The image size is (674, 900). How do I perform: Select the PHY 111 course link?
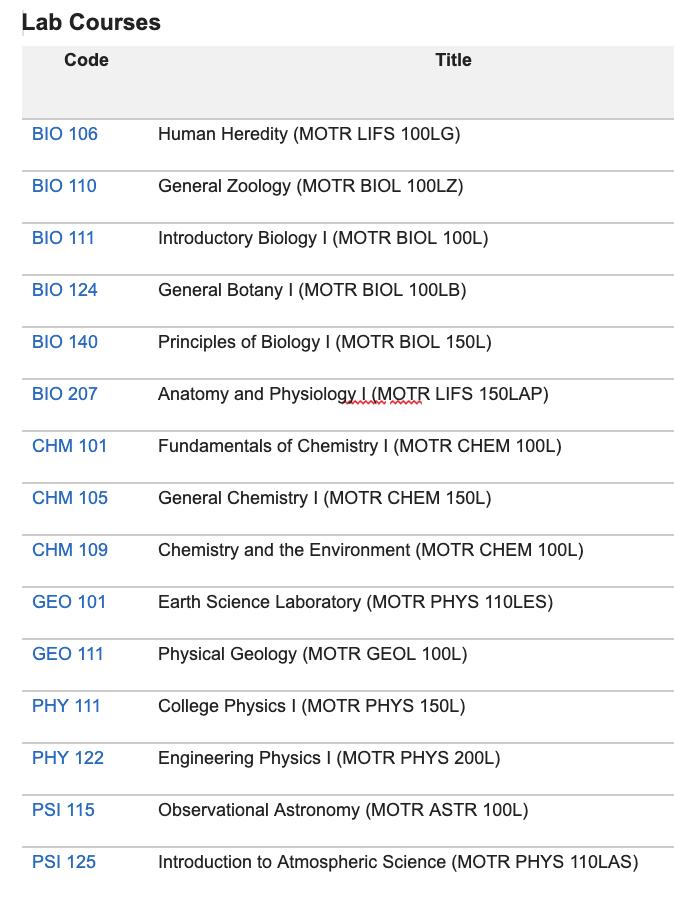(x=66, y=706)
